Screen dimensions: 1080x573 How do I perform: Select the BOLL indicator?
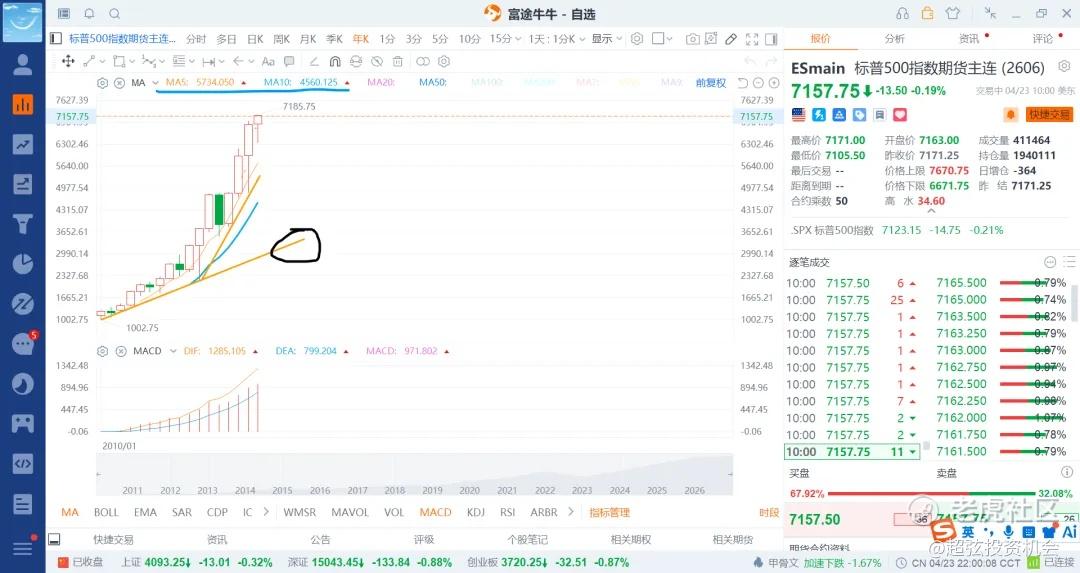pos(106,512)
